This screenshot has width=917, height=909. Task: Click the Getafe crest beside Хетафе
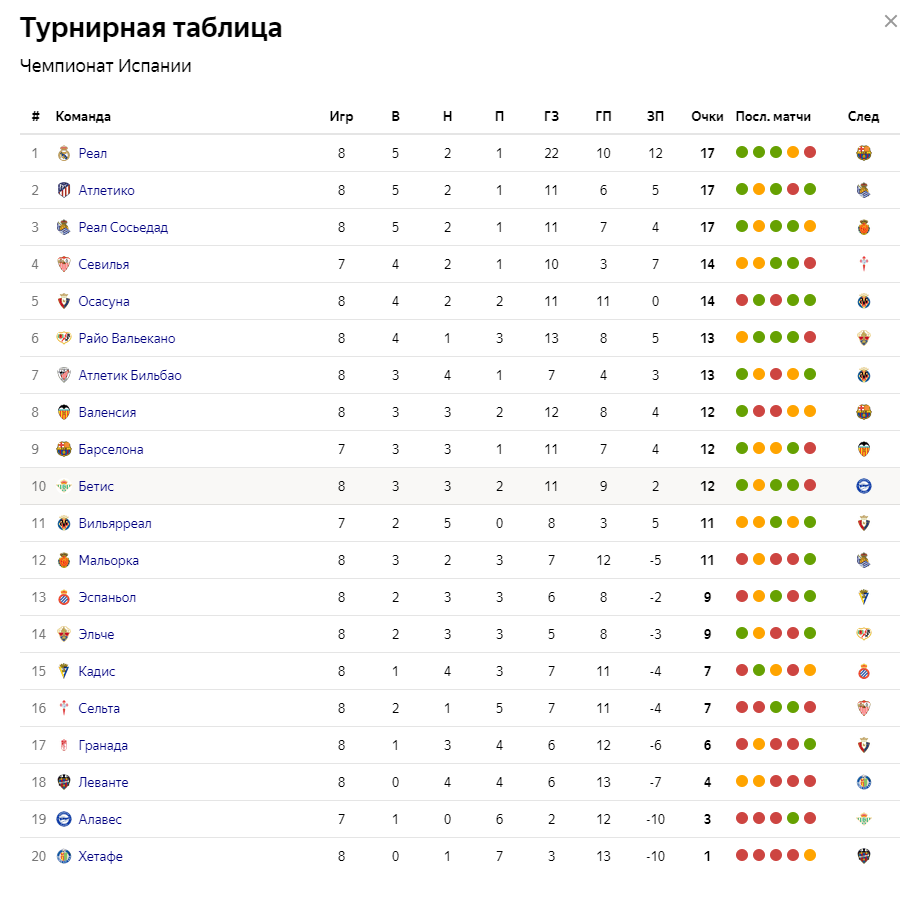coord(64,856)
